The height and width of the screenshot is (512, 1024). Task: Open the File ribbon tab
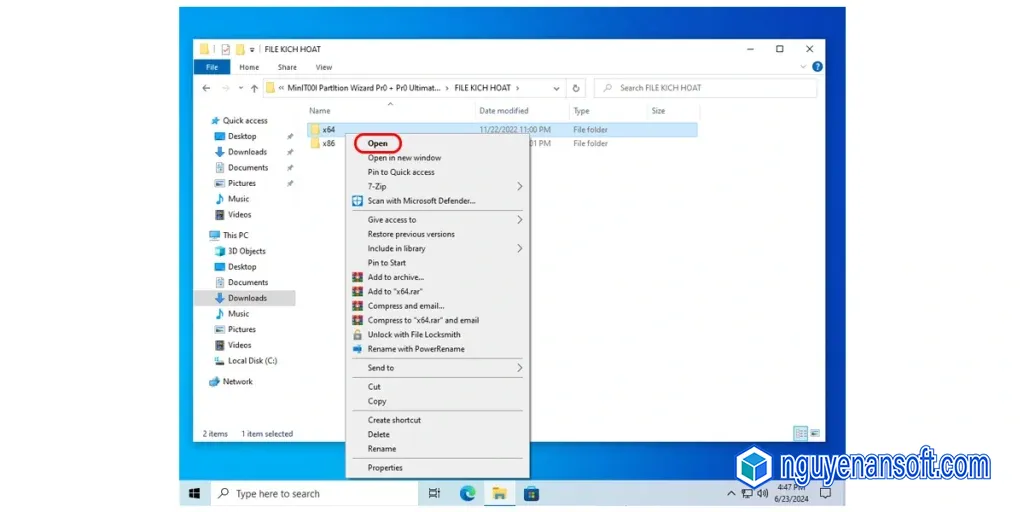click(x=212, y=67)
